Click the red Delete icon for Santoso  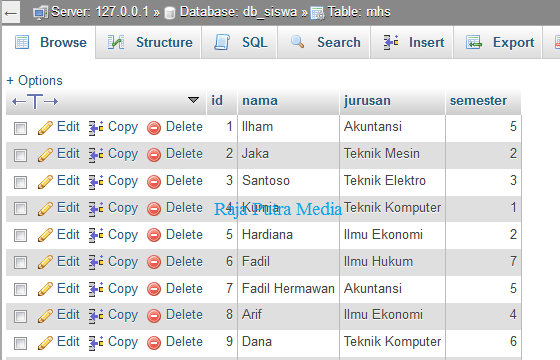(x=154, y=182)
